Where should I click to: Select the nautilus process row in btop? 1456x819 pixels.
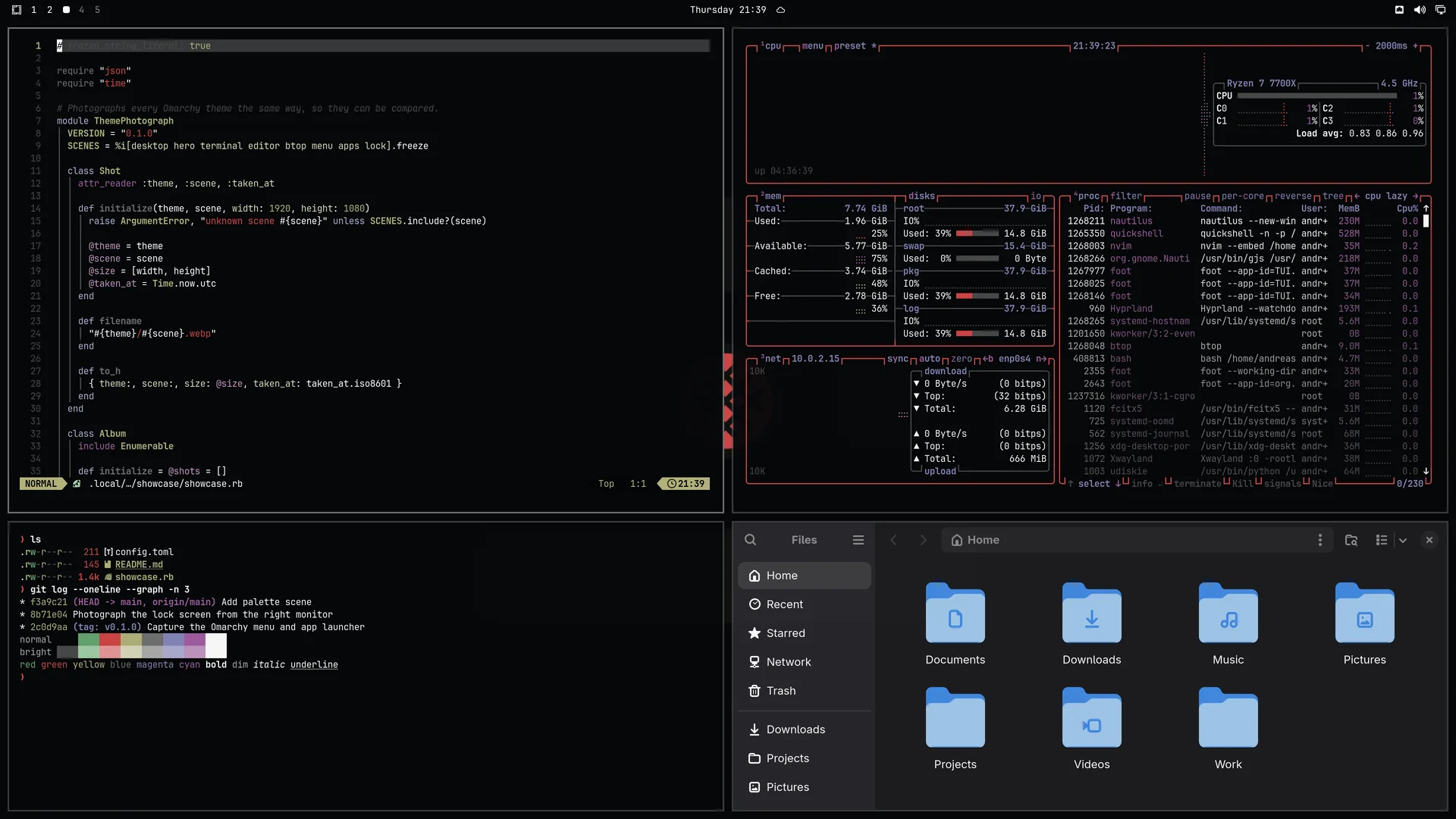(1242, 221)
